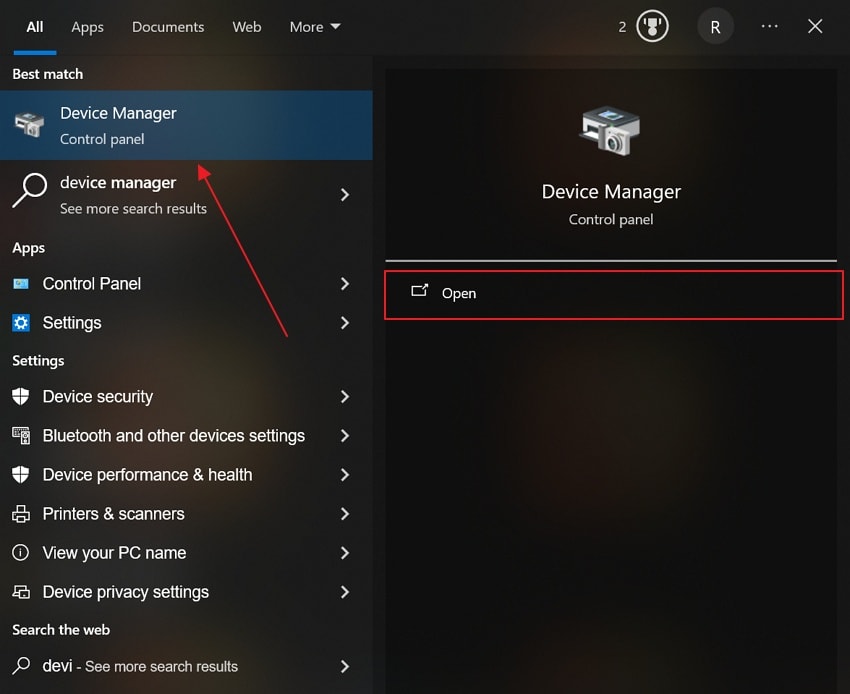Image resolution: width=850 pixels, height=694 pixels.
Task: Click the Control Panel app icon
Action: tap(21, 284)
